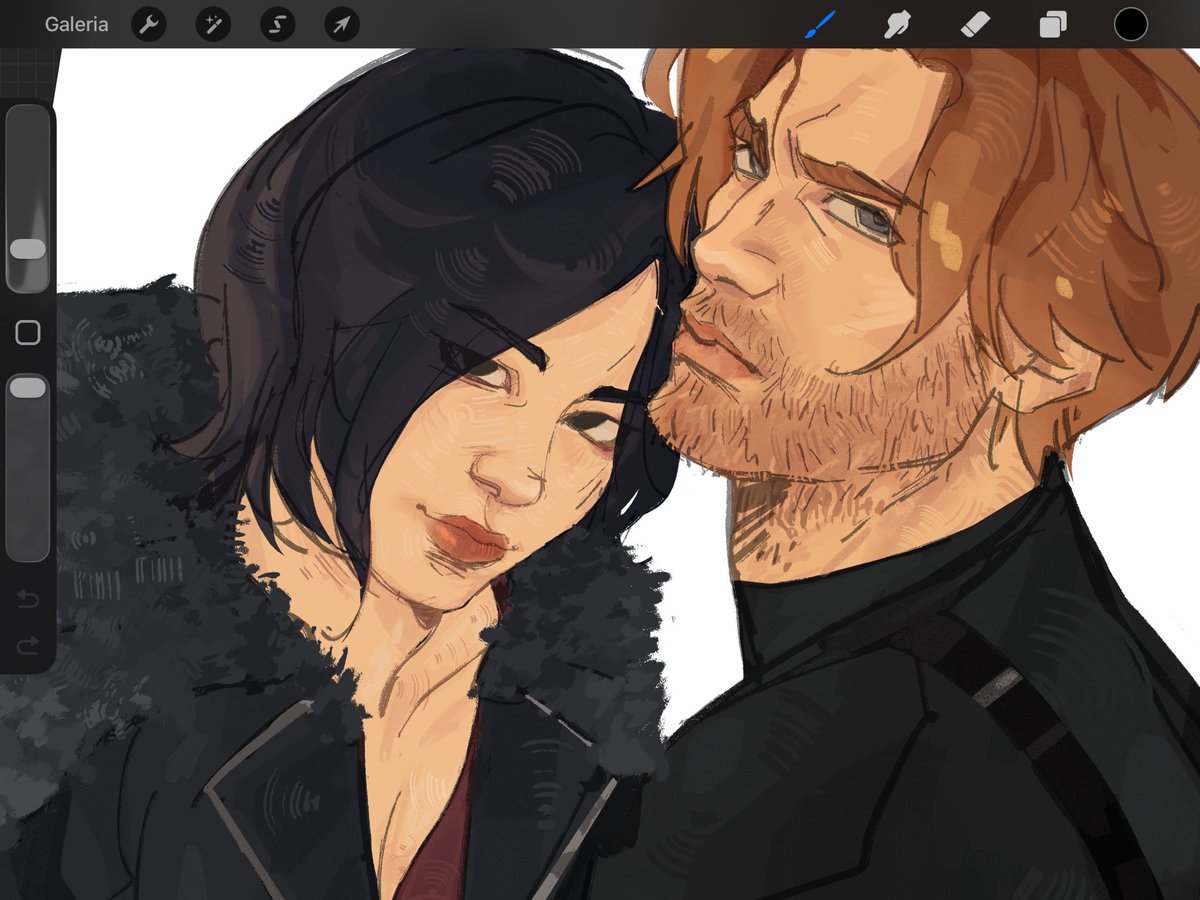Open the Actions wrench menu
1200x900 pixels.
coord(148,24)
